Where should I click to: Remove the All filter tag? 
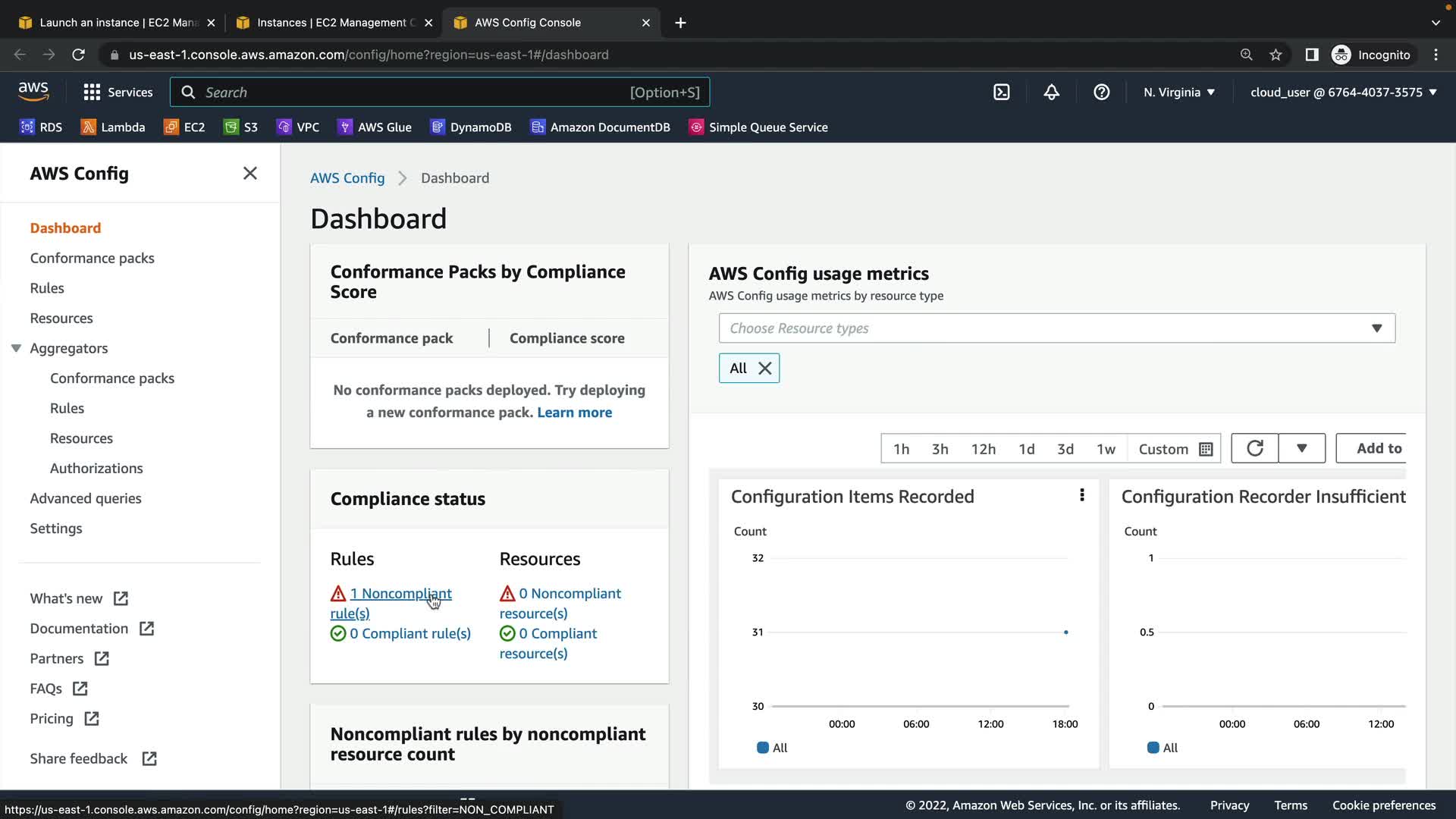coord(765,369)
